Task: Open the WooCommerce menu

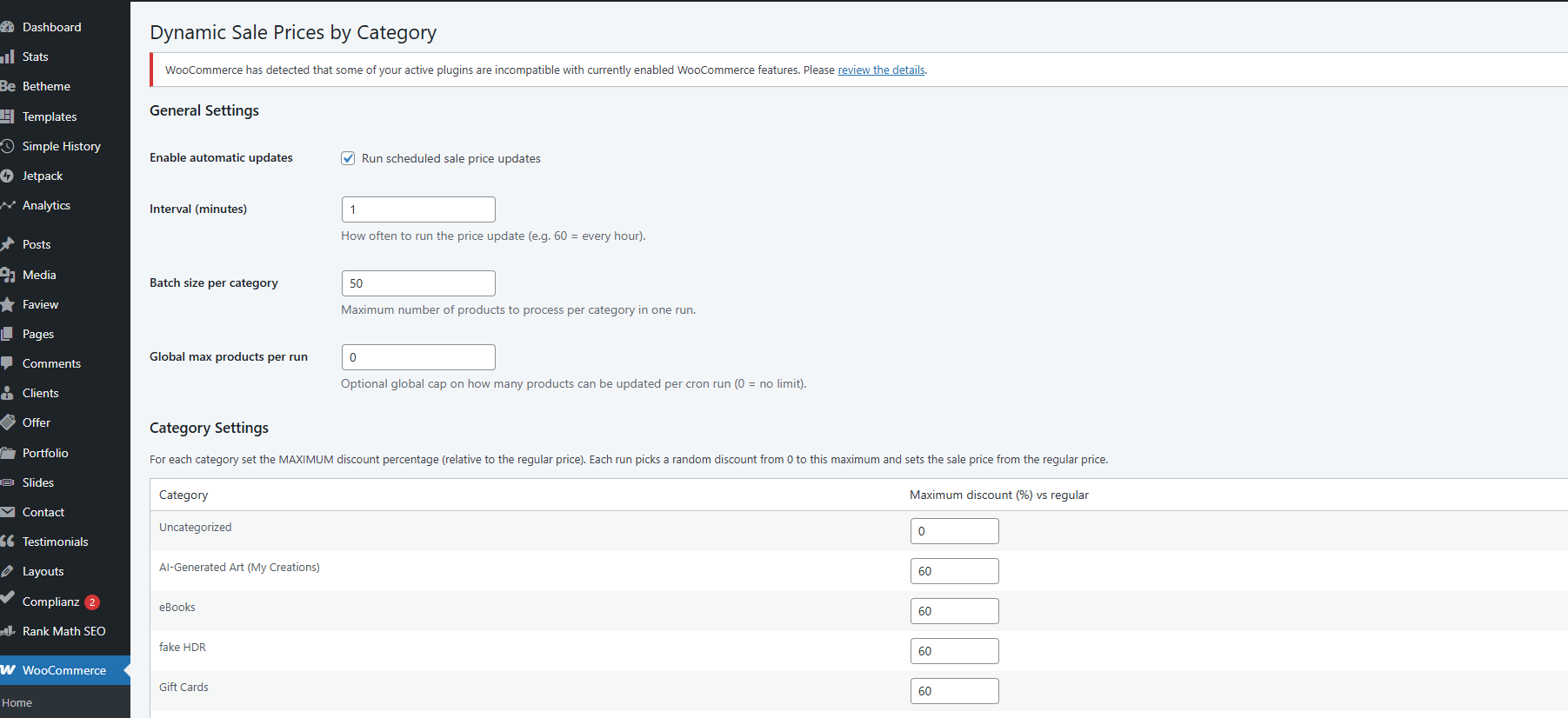Action: click(63, 670)
